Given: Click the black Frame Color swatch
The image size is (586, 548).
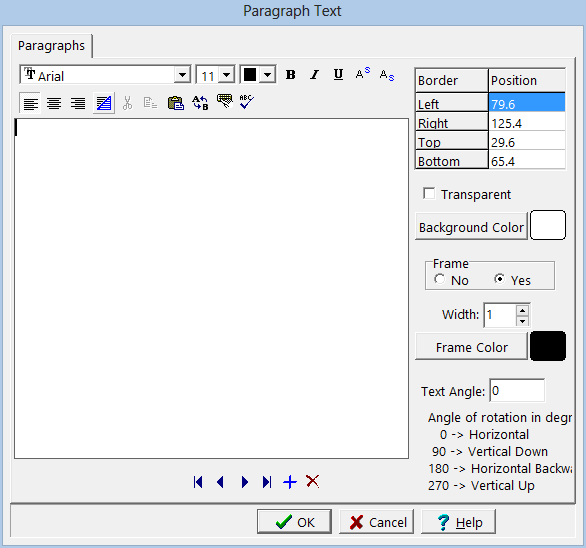Looking at the screenshot, I should [x=548, y=346].
